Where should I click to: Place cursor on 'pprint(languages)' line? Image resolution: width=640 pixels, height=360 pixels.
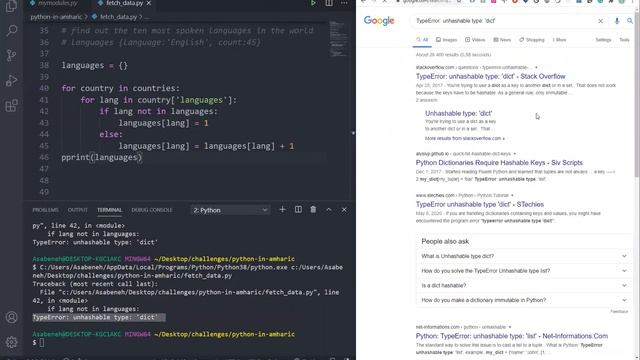(101, 158)
